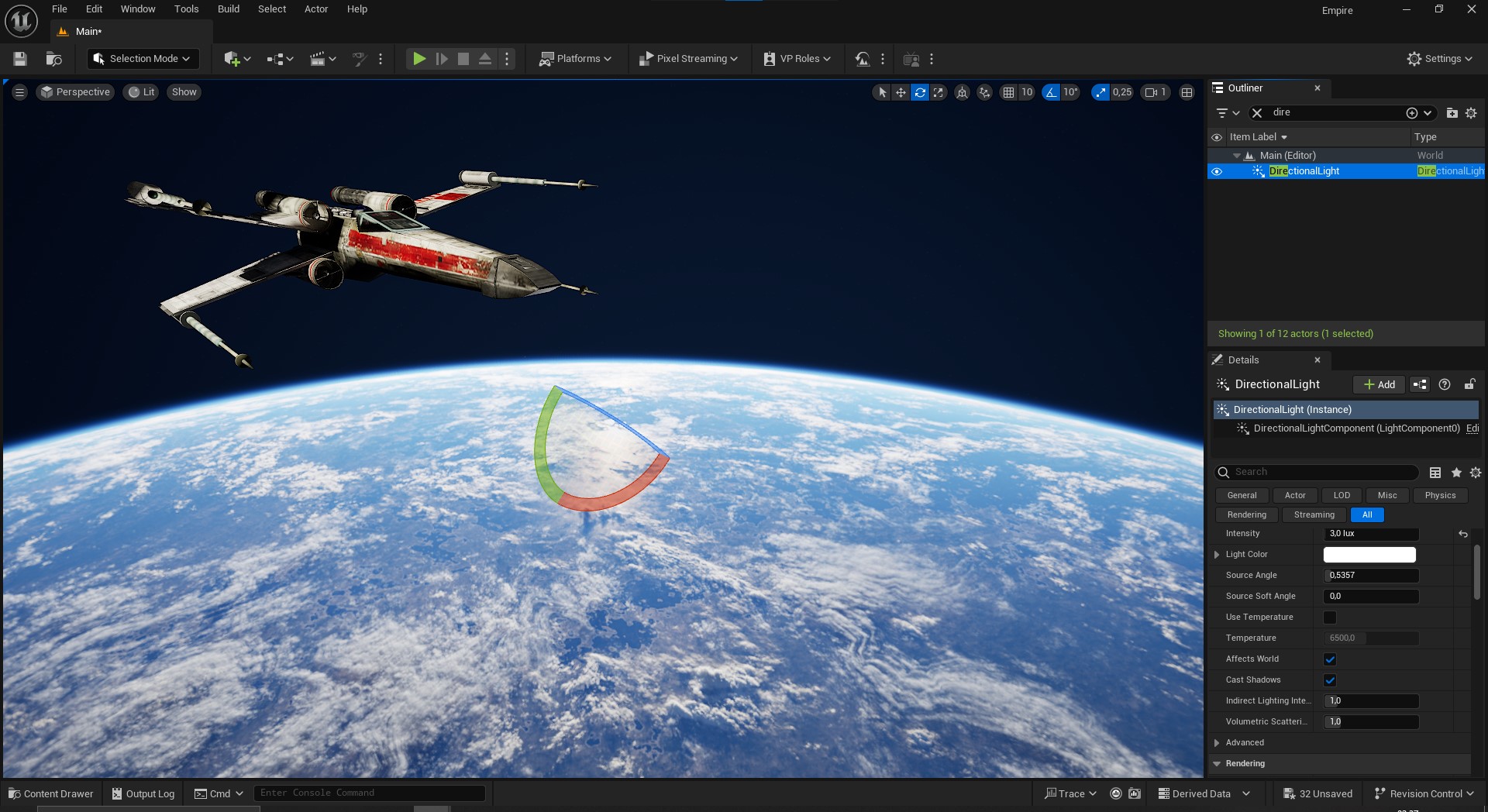Screen dimensions: 1488x812
Task: Open the Blueprints dropdown icon in the toolbar
Action: click(x=280, y=59)
